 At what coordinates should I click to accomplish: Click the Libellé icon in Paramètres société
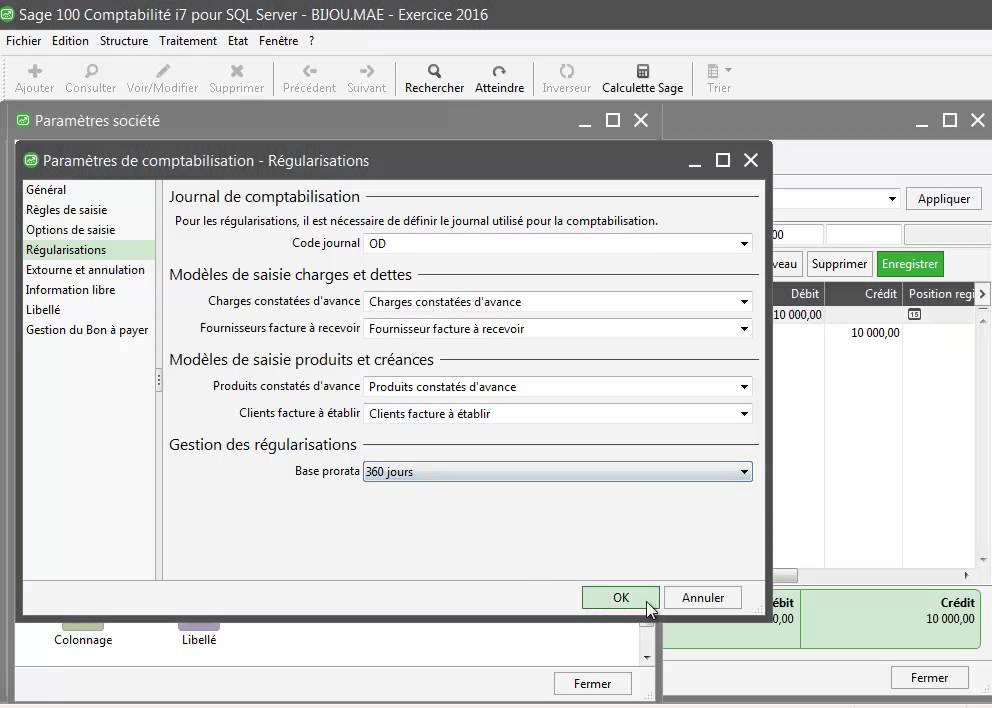point(199,627)
